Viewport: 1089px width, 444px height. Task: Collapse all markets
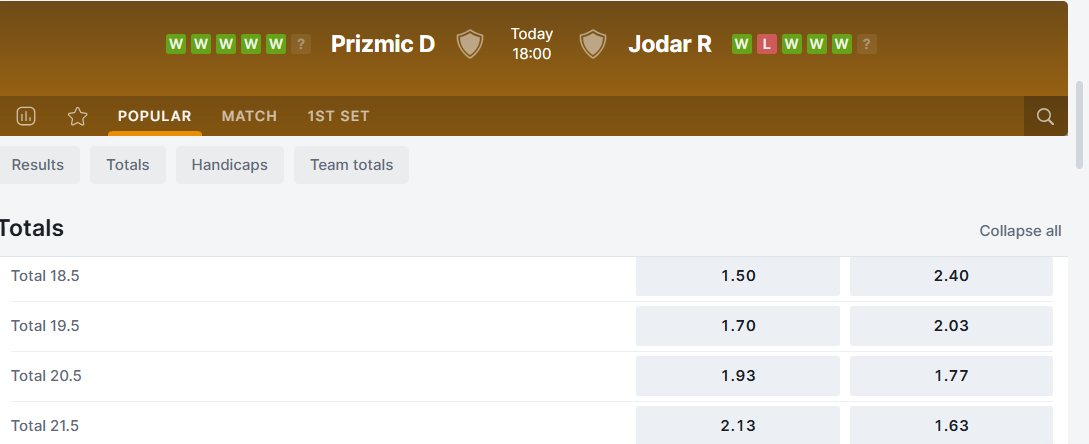[1020, 231]
